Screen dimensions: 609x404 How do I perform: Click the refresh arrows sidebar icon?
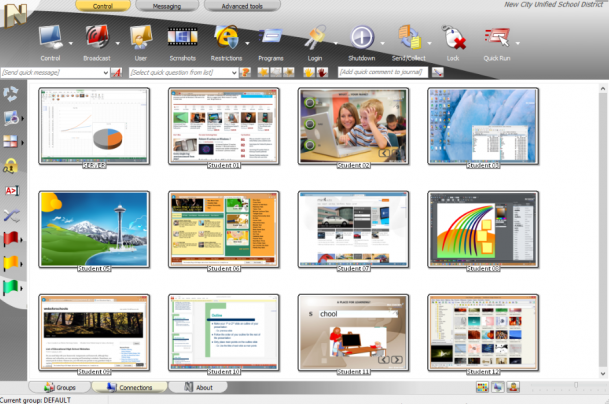tap(10, 94)
